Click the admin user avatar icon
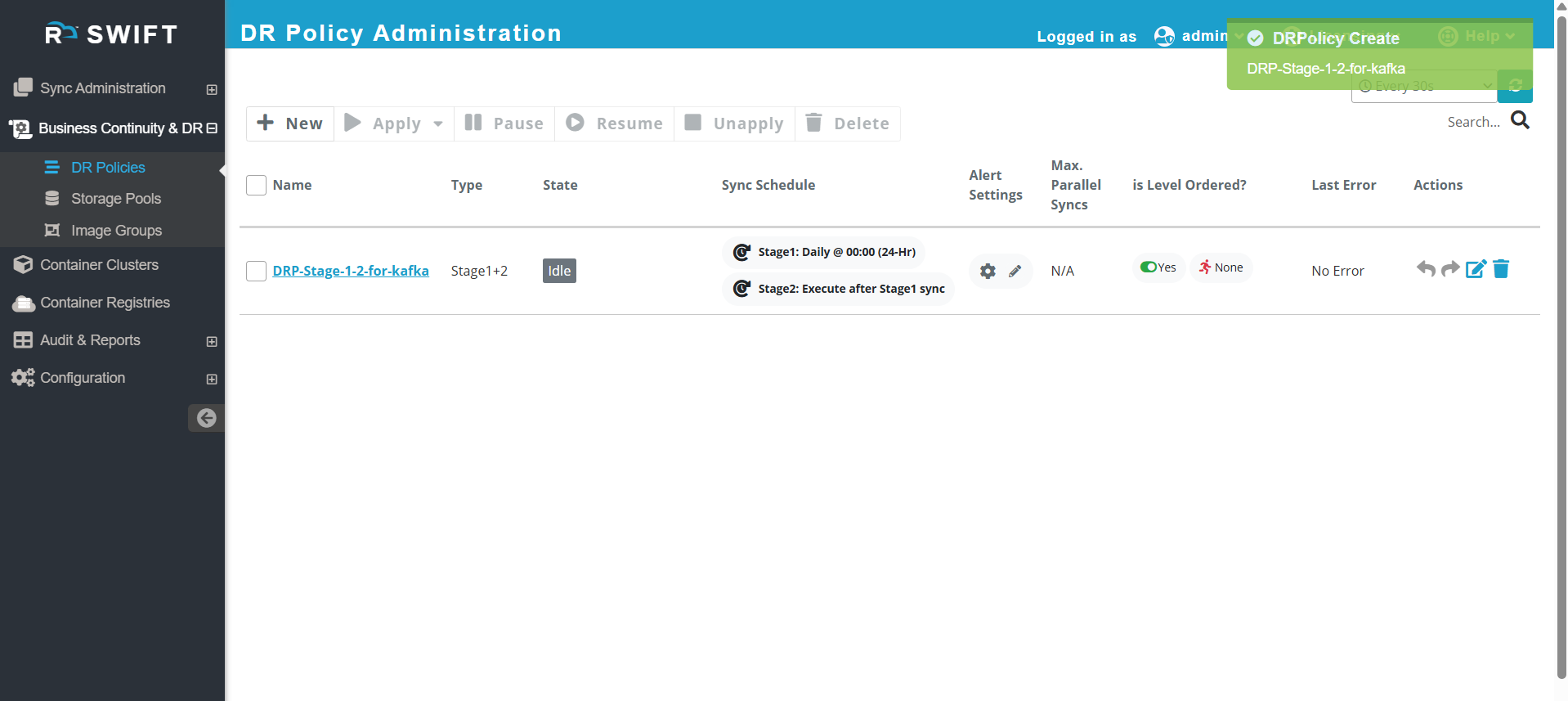The width and height of the screenshot is (1568, 701). click(1164, 36)
